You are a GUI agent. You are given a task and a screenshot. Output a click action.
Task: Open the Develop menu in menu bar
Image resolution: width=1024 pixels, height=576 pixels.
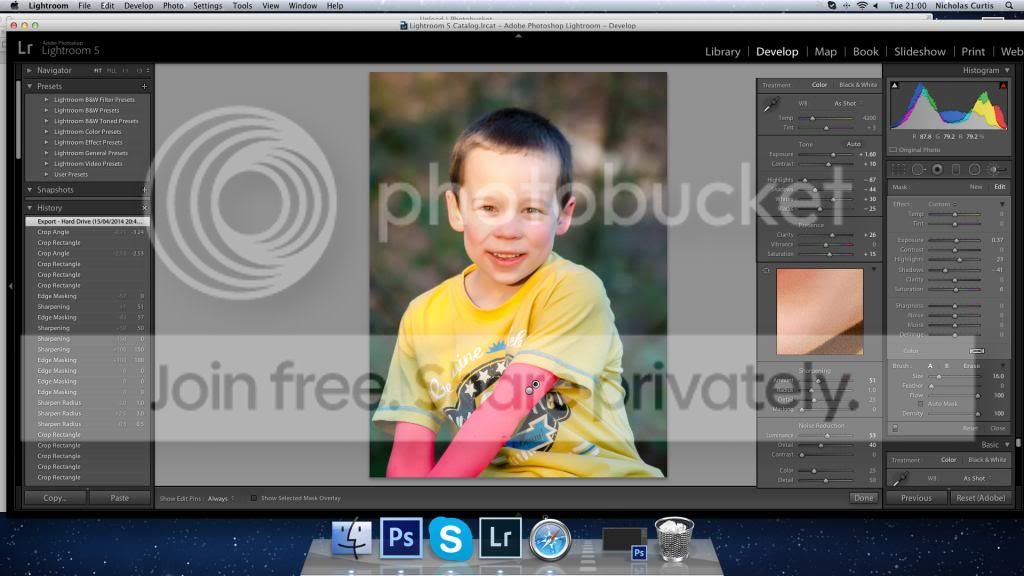138,6
